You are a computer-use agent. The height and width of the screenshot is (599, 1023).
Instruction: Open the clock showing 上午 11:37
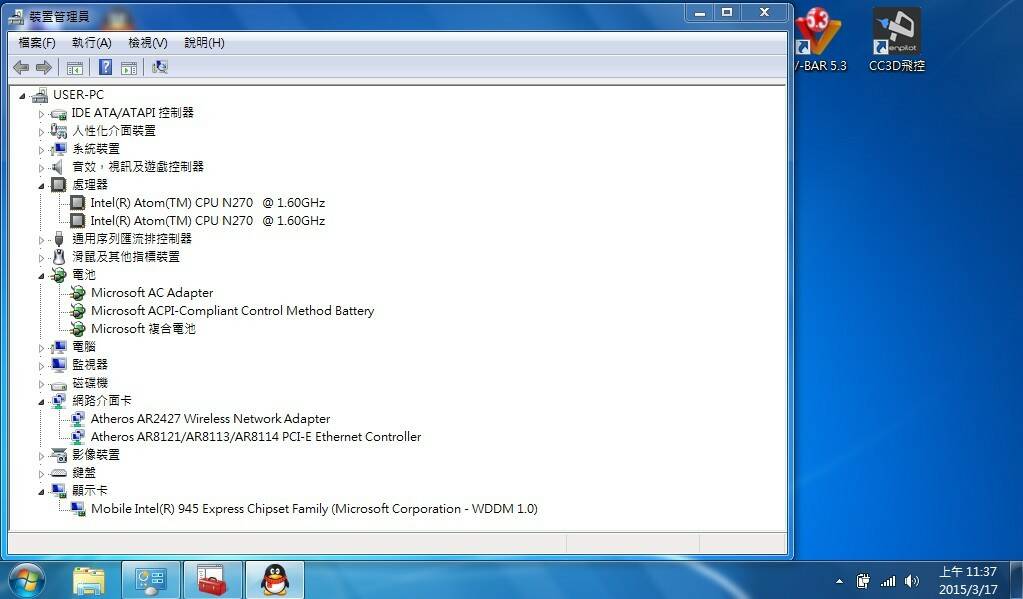(968, 580)
